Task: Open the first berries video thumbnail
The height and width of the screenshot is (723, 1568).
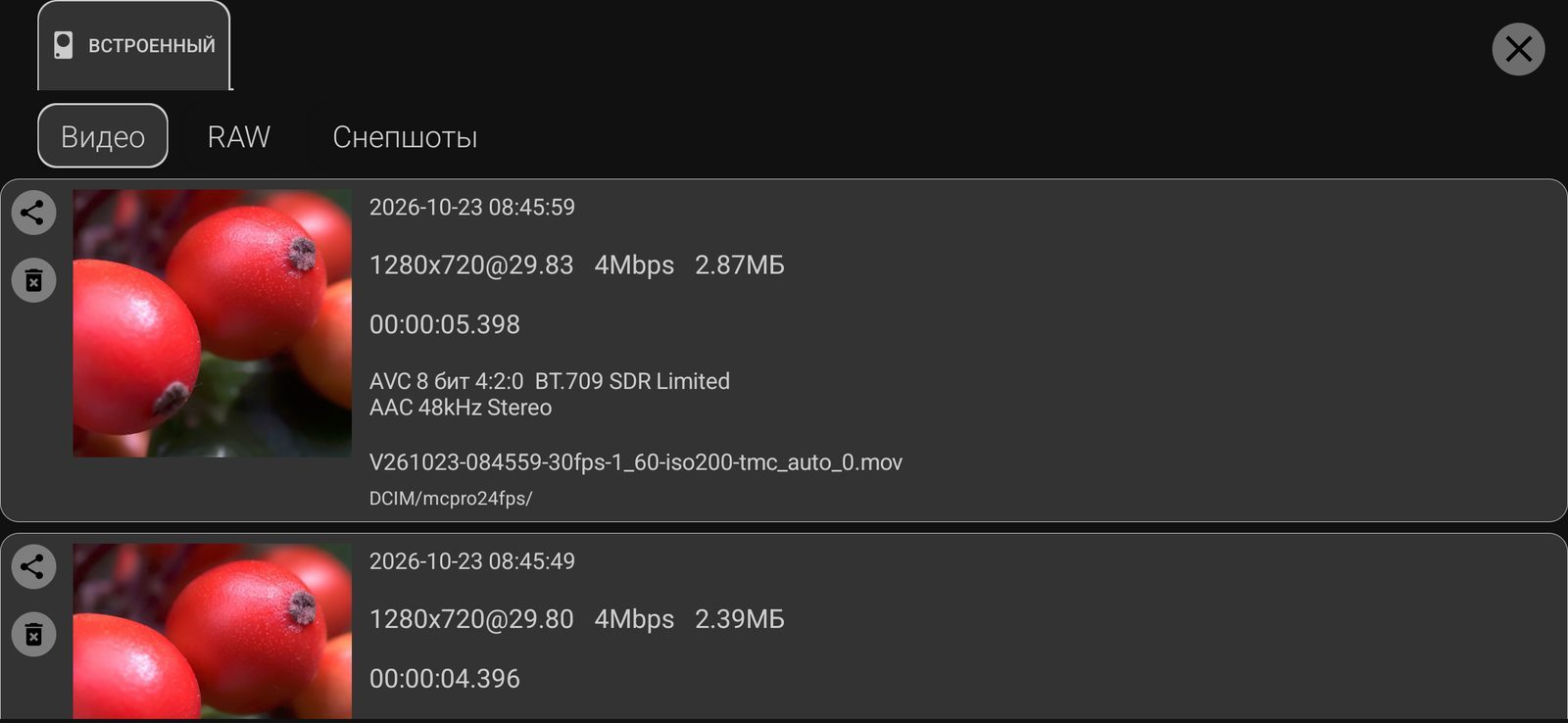Action: [x=212, y=323]
